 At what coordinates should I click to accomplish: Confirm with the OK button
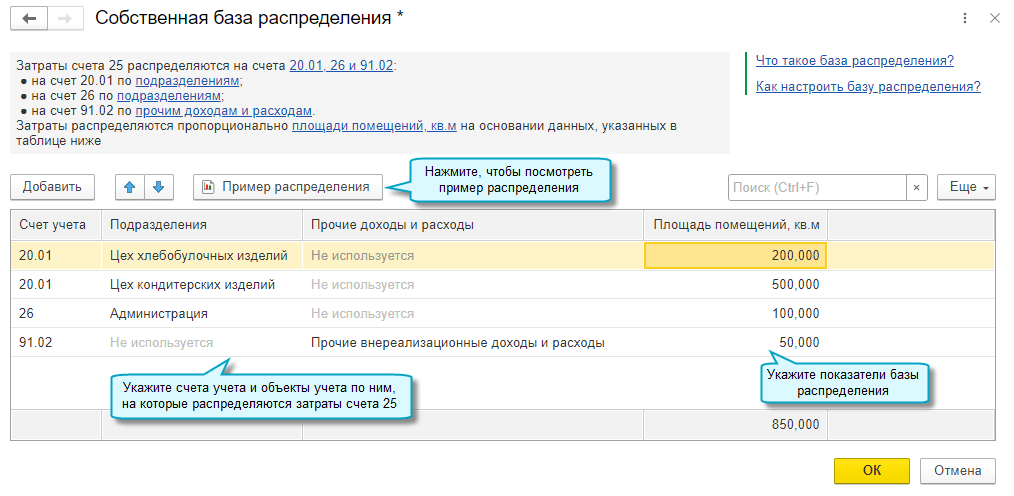[871, 470]
